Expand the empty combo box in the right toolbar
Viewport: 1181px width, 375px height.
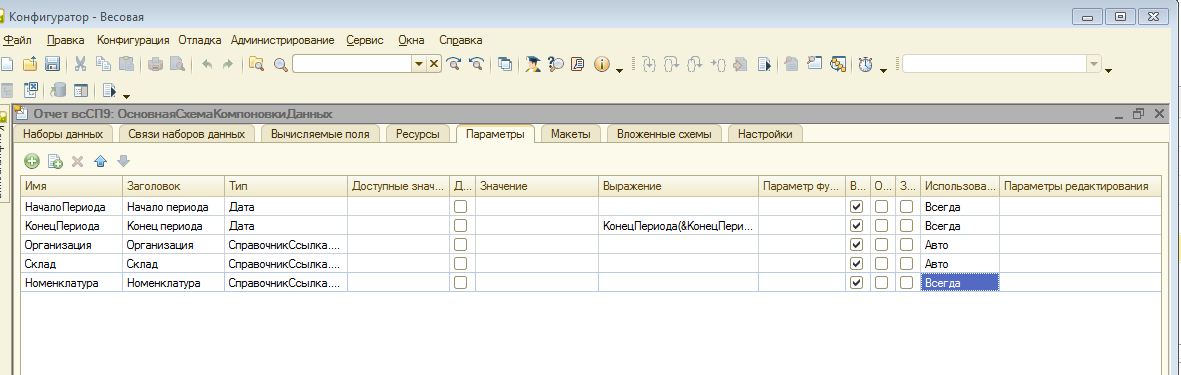point(1094,65)
